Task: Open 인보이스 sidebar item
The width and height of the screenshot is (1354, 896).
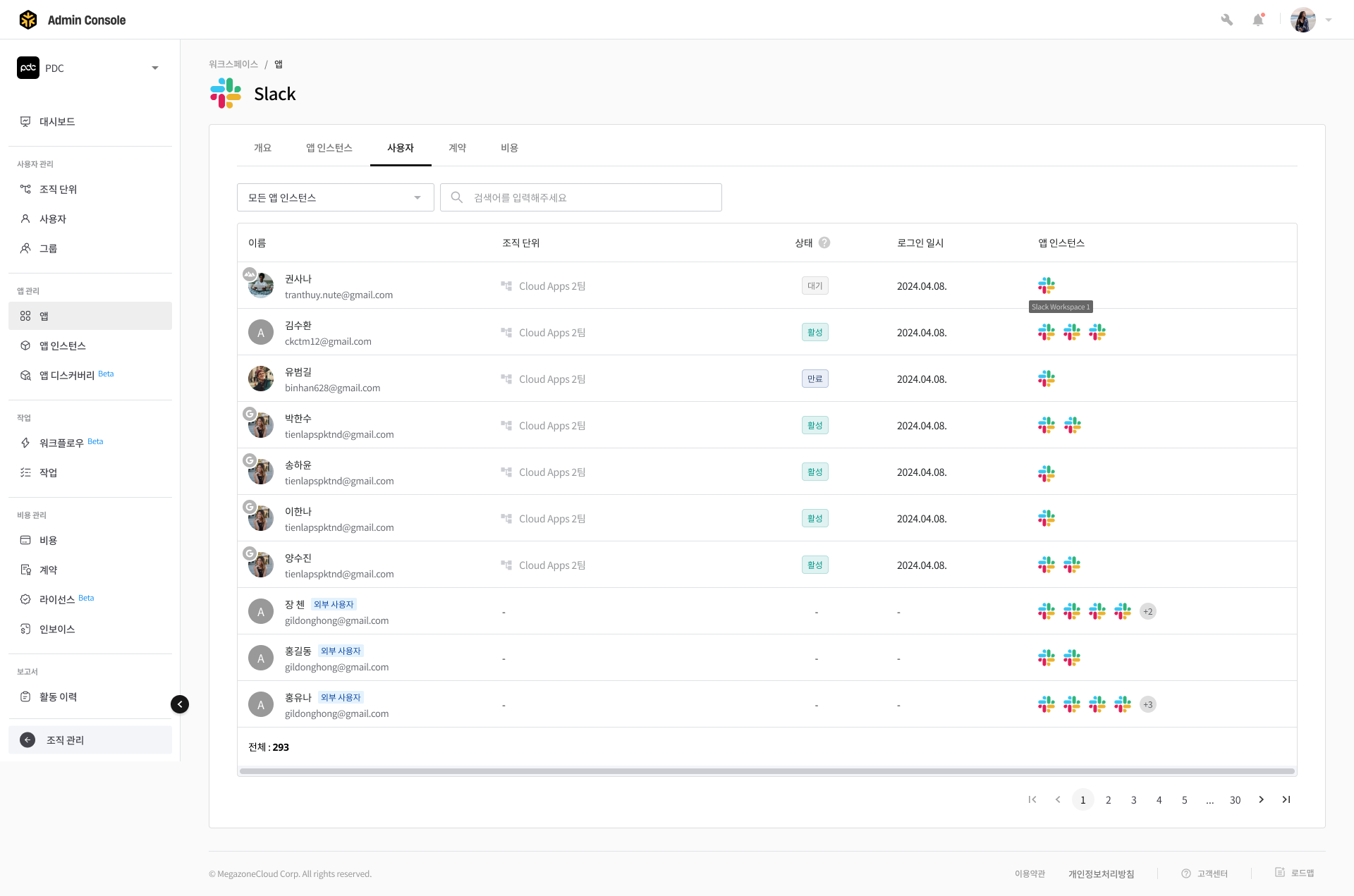Action: tap(90, 629)
